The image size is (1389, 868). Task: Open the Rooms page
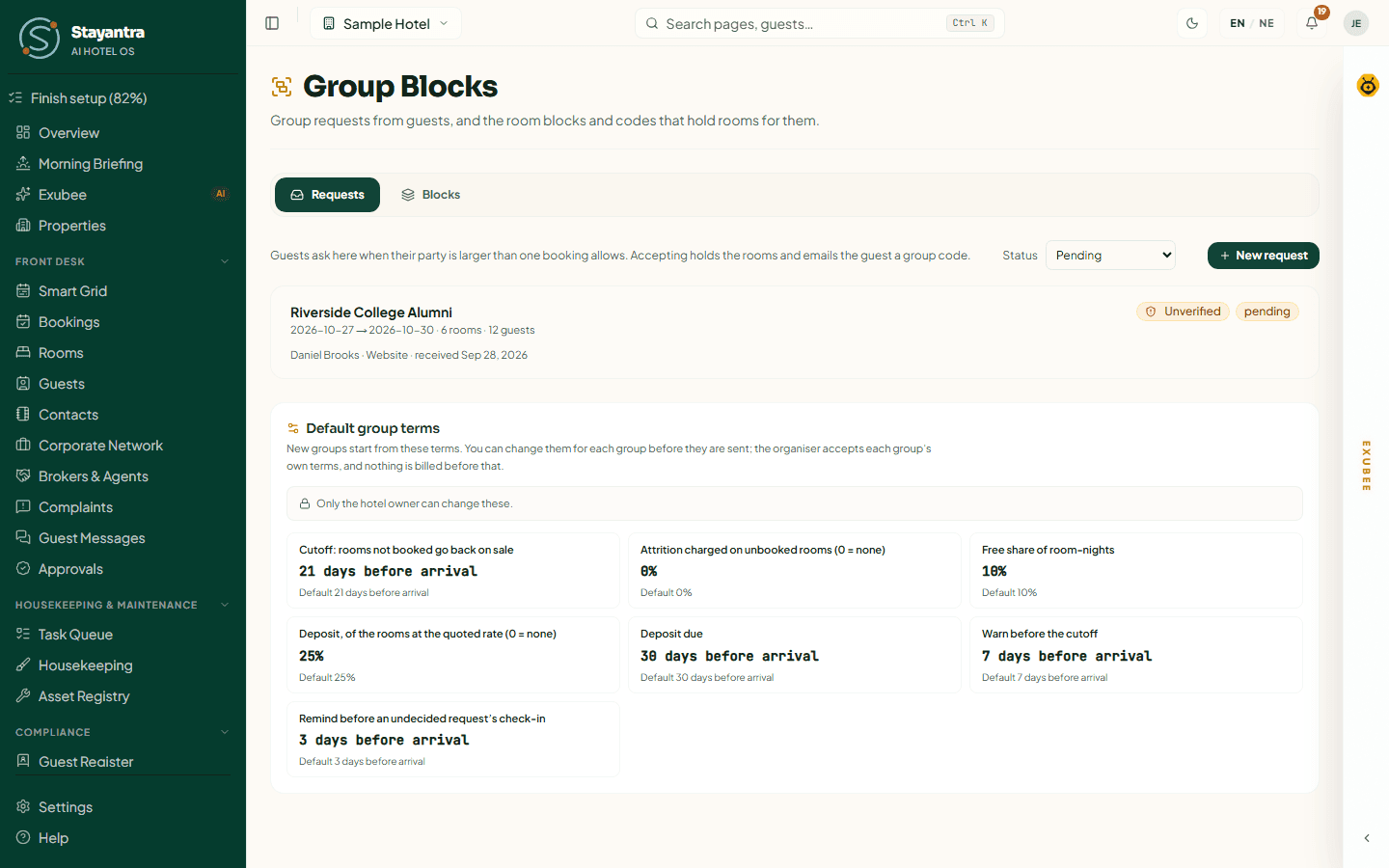(x=123, y=353)
